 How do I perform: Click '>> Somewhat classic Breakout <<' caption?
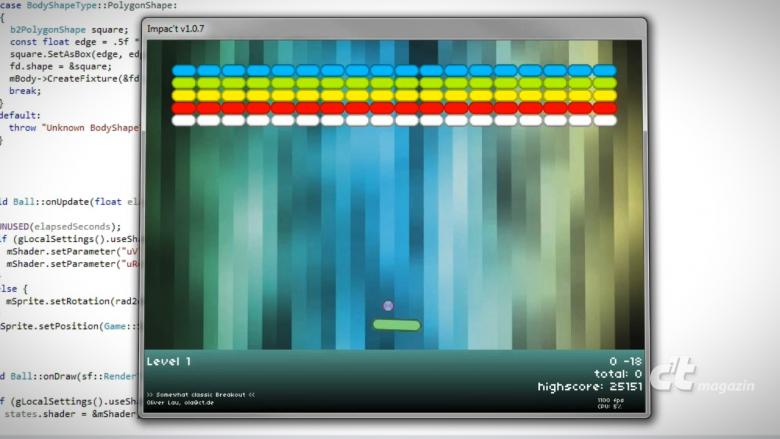[200, 395]
